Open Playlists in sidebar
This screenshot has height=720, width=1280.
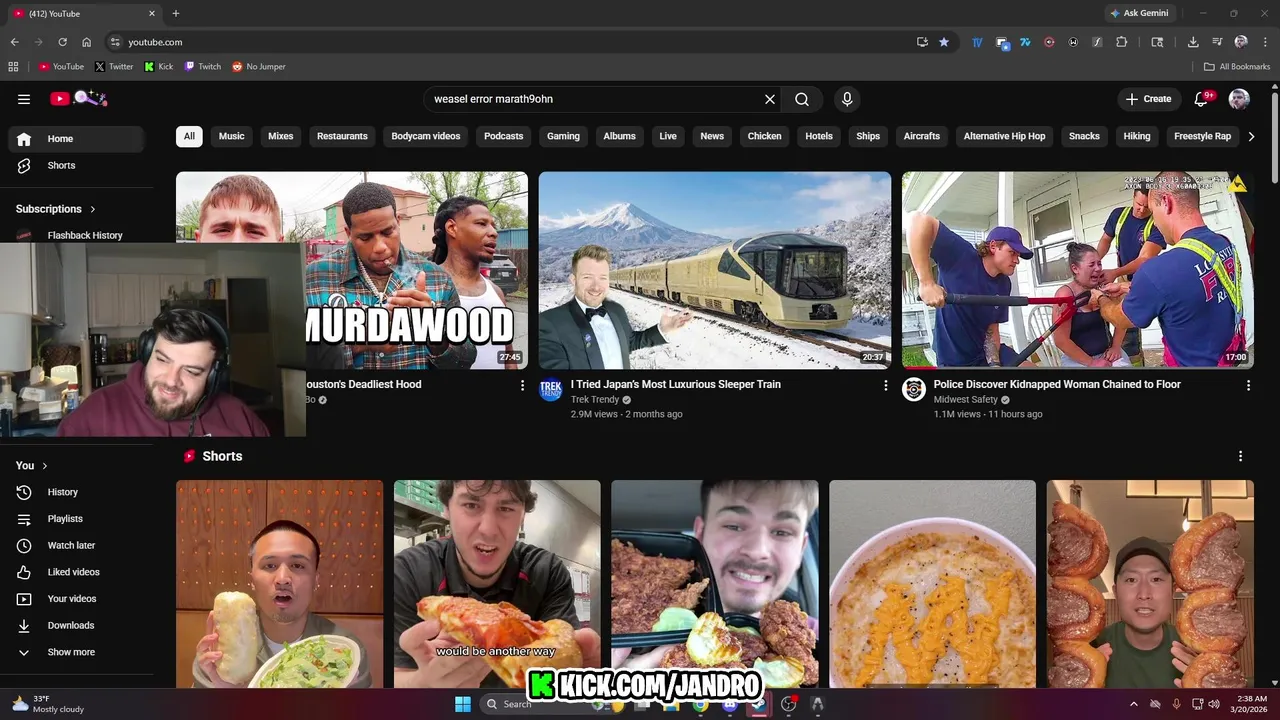coord(76,519)
